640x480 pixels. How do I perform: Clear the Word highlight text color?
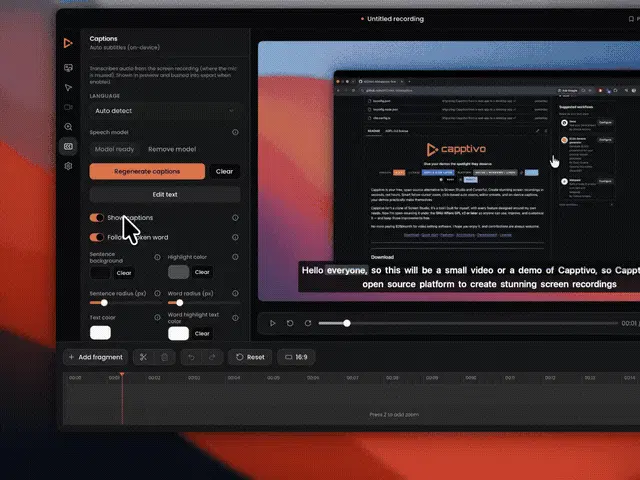202,333
